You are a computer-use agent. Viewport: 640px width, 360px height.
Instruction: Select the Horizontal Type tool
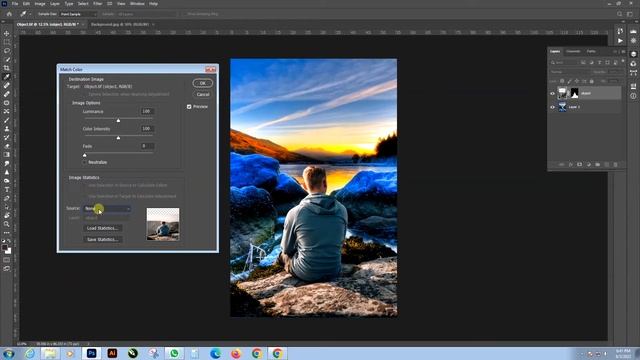7,189
